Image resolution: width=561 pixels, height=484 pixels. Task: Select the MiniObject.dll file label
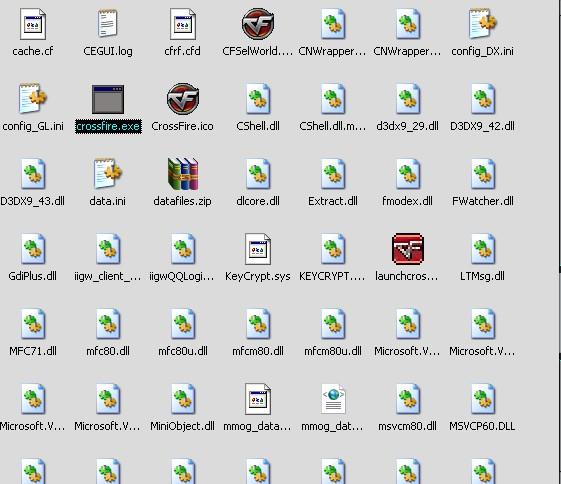(x=182, y=426)
